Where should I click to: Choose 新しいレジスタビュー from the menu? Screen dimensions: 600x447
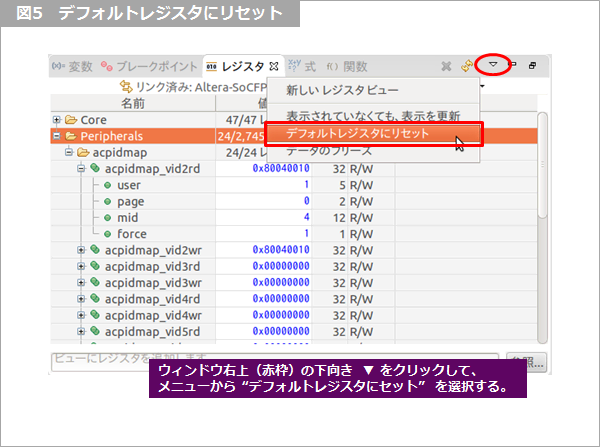click(x=342, y=91)
